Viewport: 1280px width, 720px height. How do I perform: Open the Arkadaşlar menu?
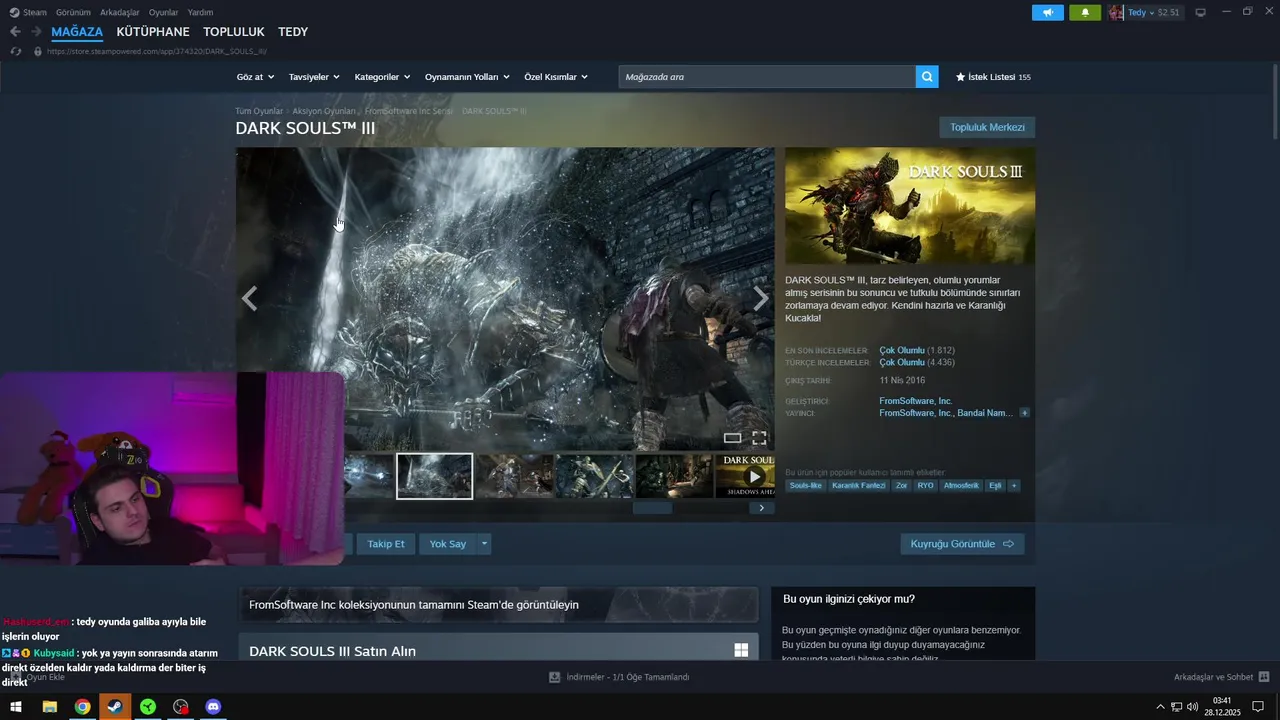[x=120, y=12]
